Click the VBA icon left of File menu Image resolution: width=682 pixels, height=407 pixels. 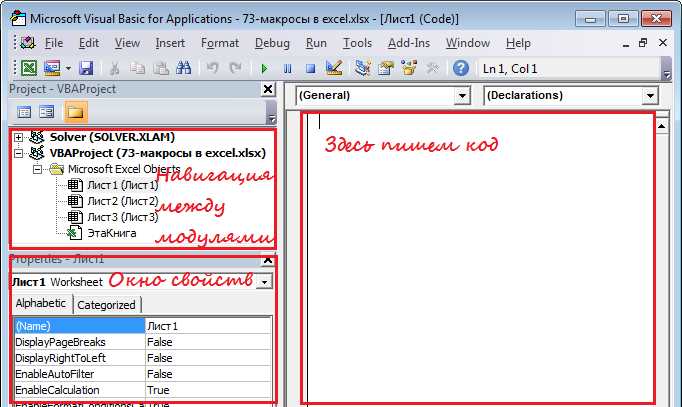pyautogui.click(x=28, y=43)
